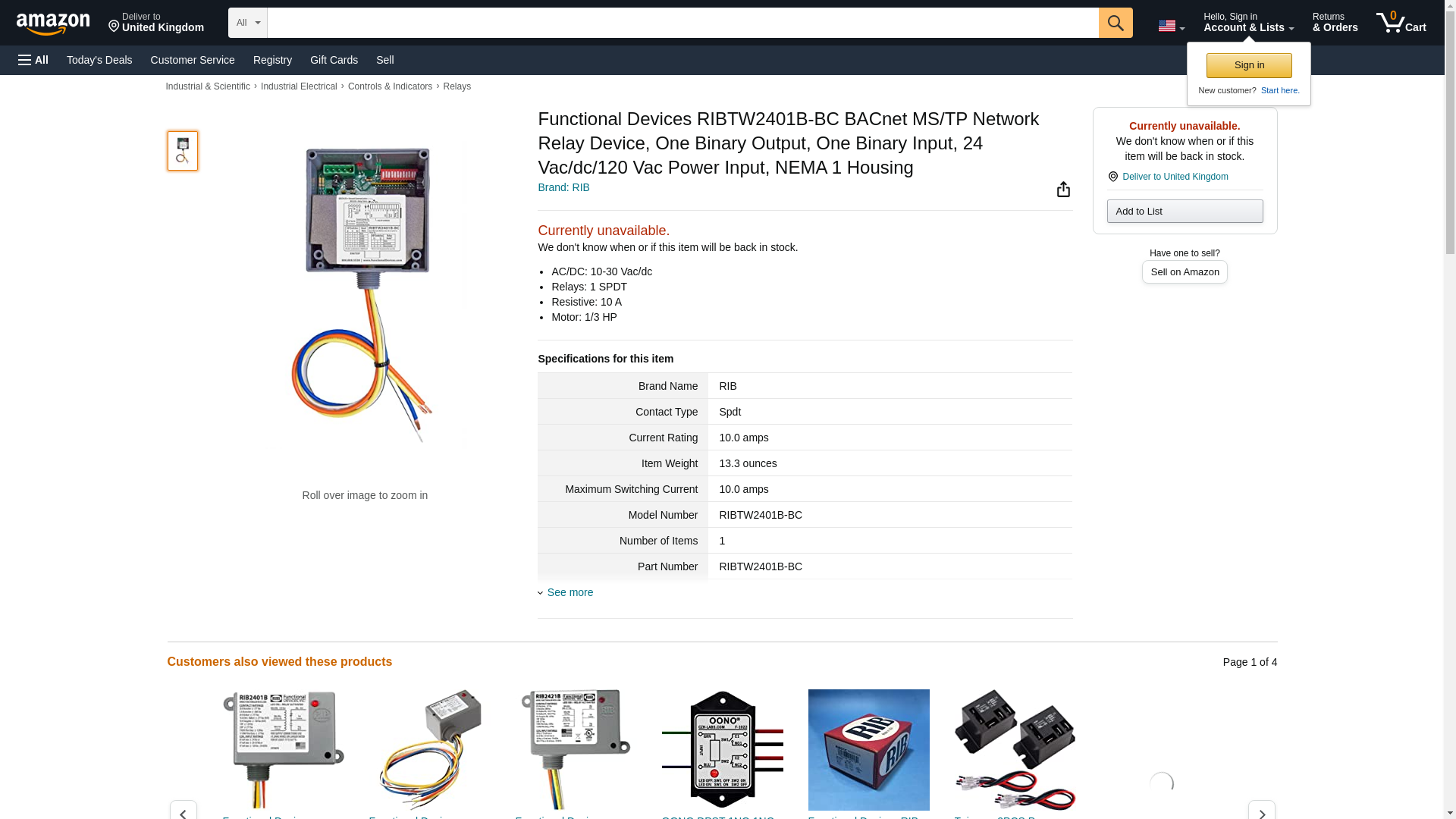This screenshot has height=819, width=1456.
Task: Open the All hamburger menu
Action: click(x=33, y=60)
